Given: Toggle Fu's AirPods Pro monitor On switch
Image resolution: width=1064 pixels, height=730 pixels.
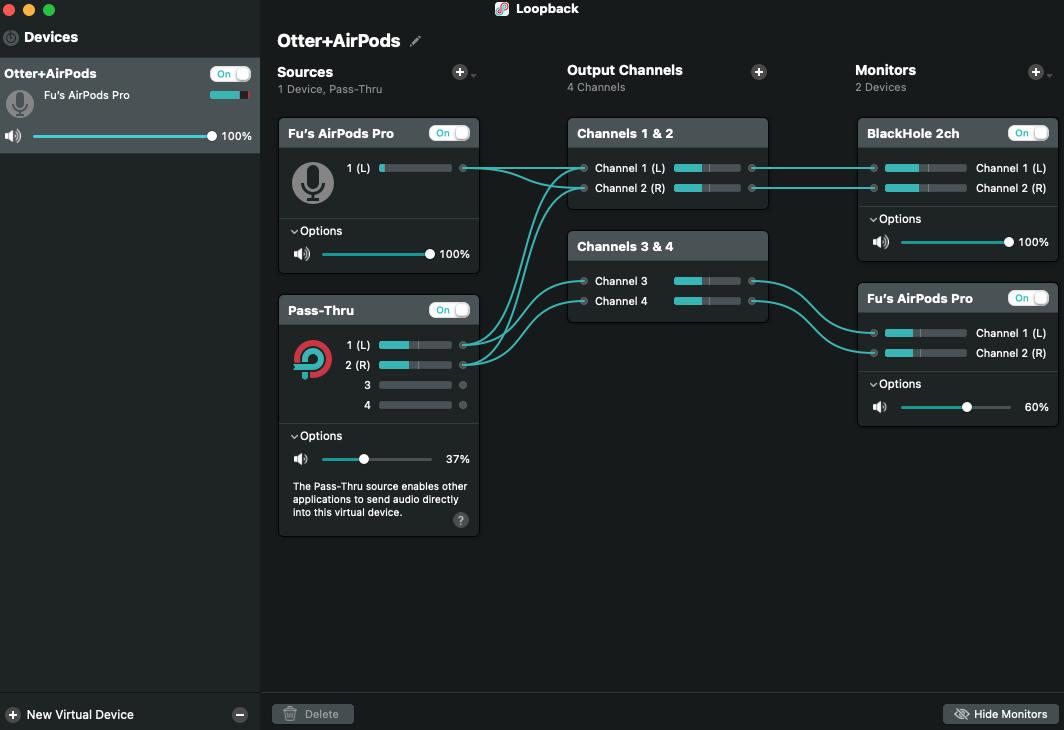Looking at the screenshot, I should pyautogui.click(x=1028, y=298).
